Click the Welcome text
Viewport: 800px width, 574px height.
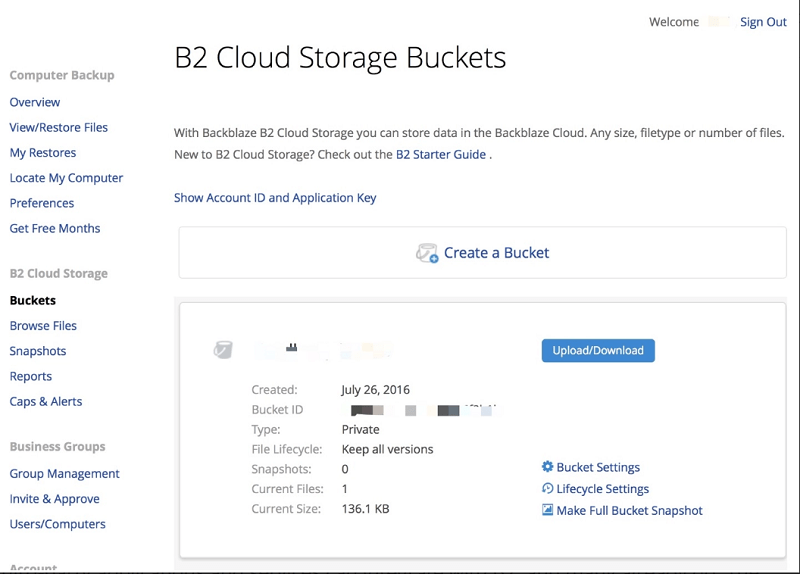point(674,22)
